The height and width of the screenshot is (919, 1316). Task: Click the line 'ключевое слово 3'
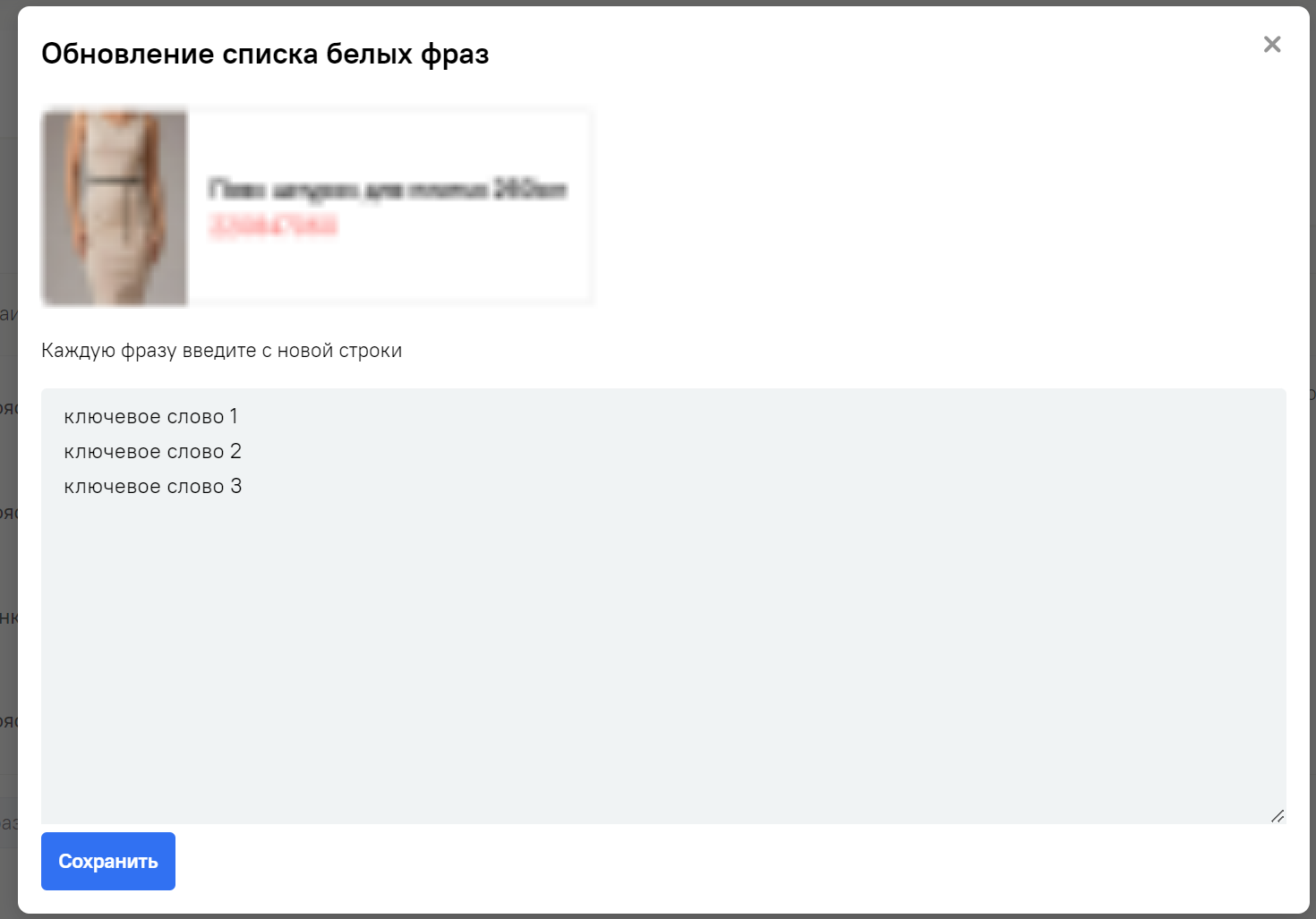coord(152,487)
